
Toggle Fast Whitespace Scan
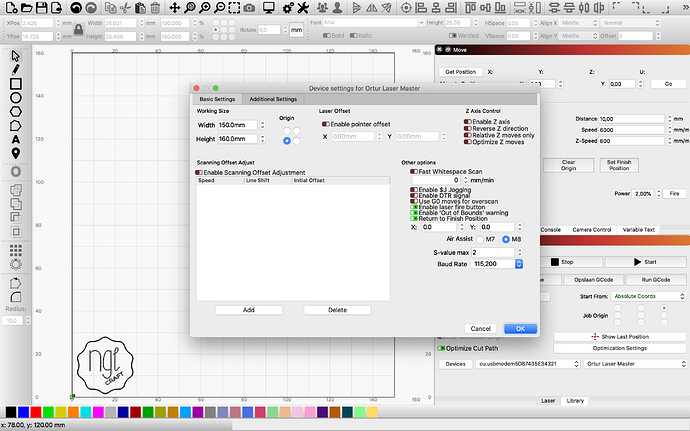pyautogui.click(x=414, y=172)
